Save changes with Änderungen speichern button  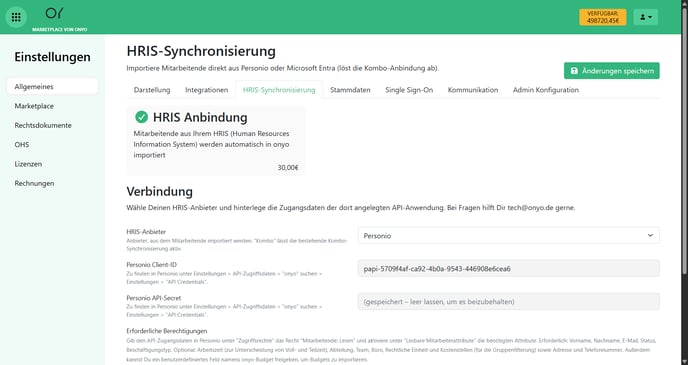(612, 71)
